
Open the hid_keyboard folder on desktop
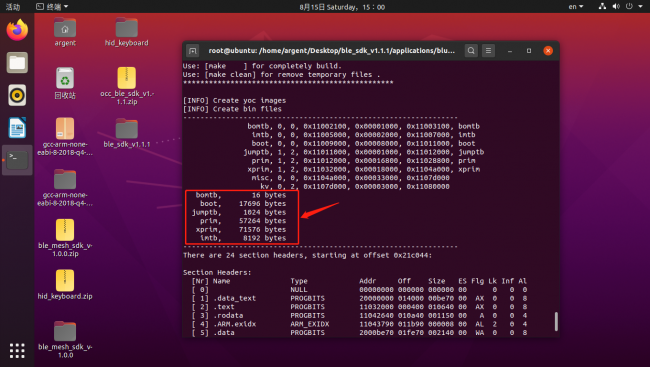[x=126, y=32]
